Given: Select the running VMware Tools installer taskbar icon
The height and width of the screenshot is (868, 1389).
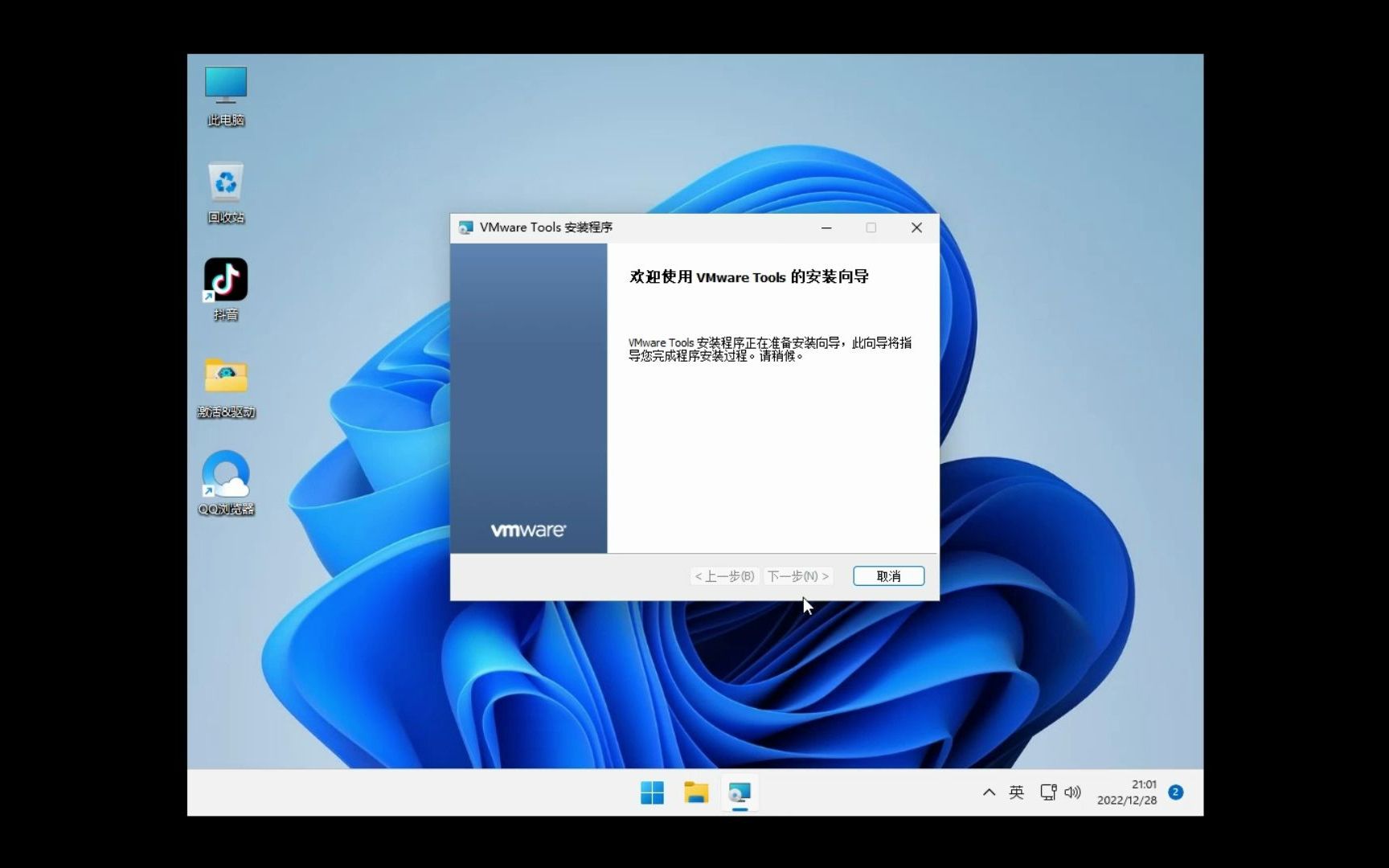Looking at the screenshot, I should [740, 792].
